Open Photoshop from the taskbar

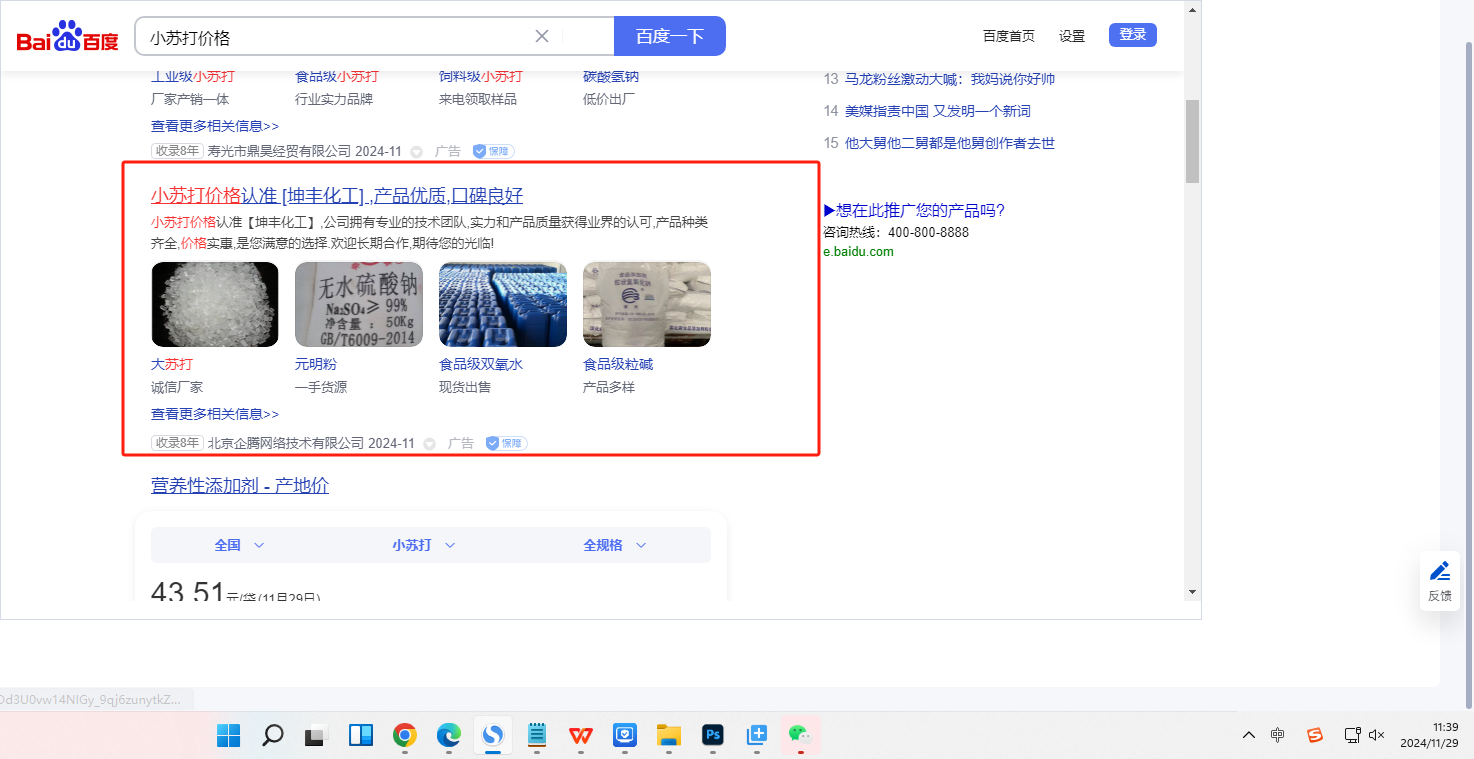pyautogui.click(x=713, y=736)
